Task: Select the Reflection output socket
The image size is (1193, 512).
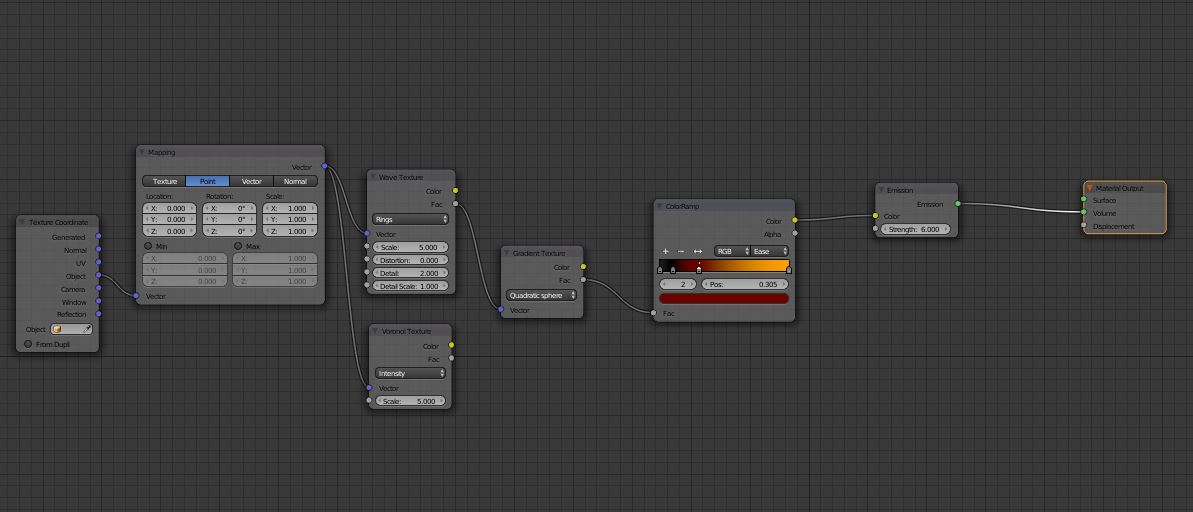Action: pyautogui.click(x=98, y=313)
